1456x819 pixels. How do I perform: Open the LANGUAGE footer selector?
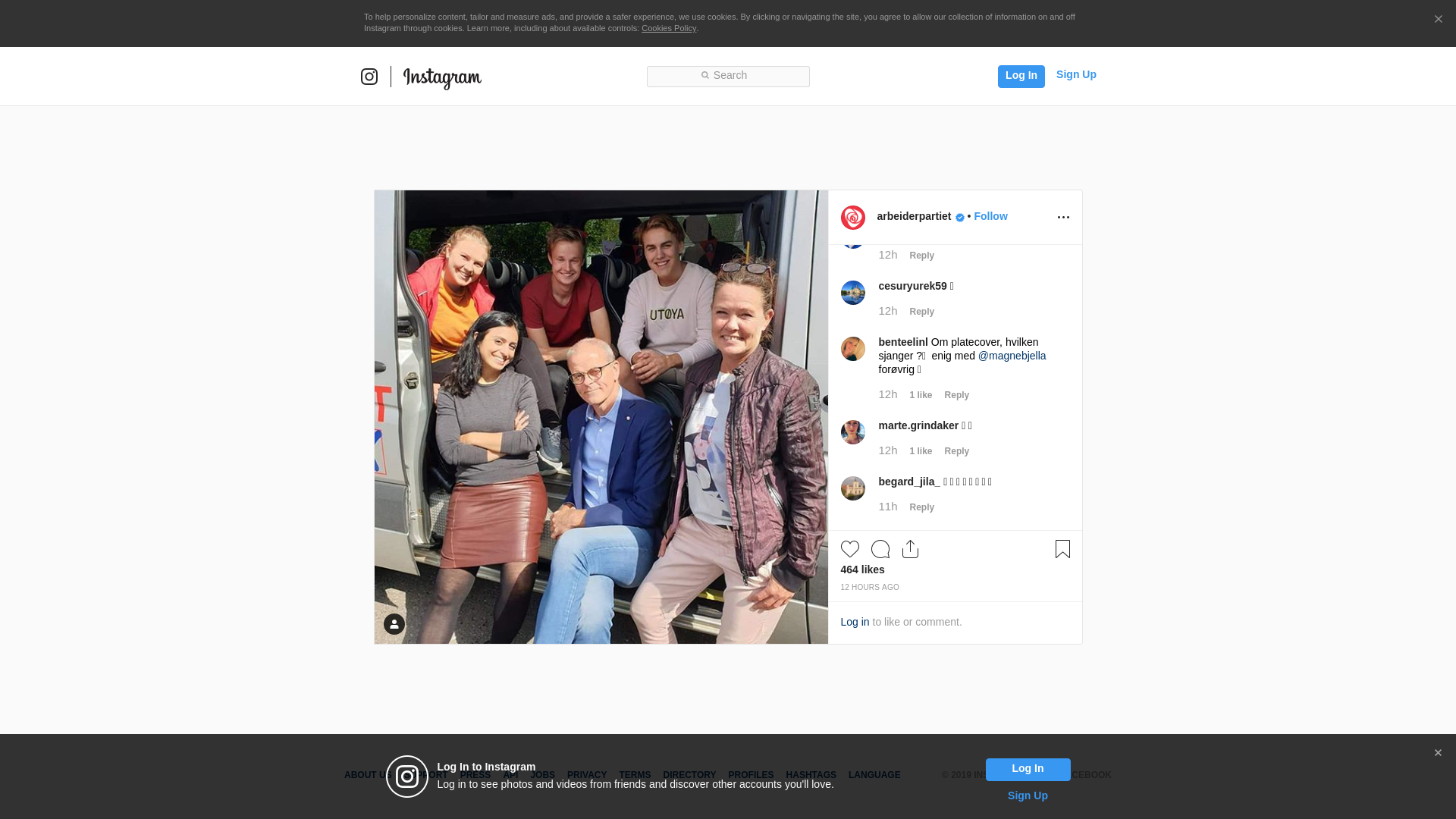point(874,775)
